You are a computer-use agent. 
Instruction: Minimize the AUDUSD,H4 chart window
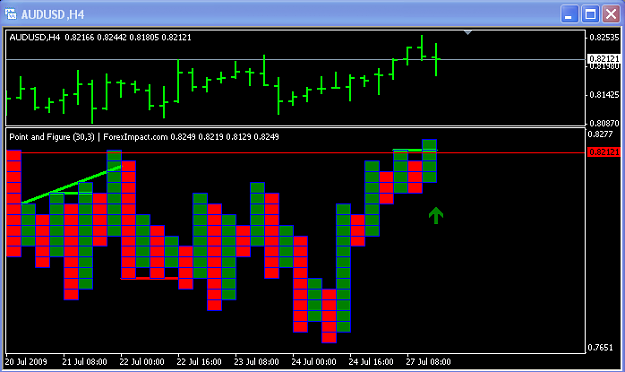coord(569,15)
